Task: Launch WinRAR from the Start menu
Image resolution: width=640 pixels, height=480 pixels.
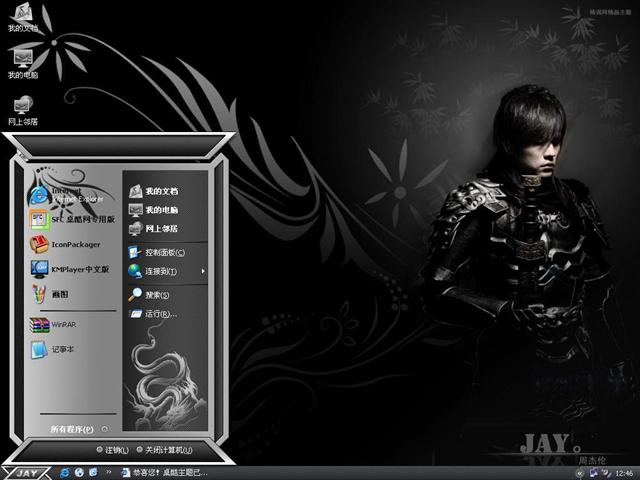Action: [x=55, y=324]
